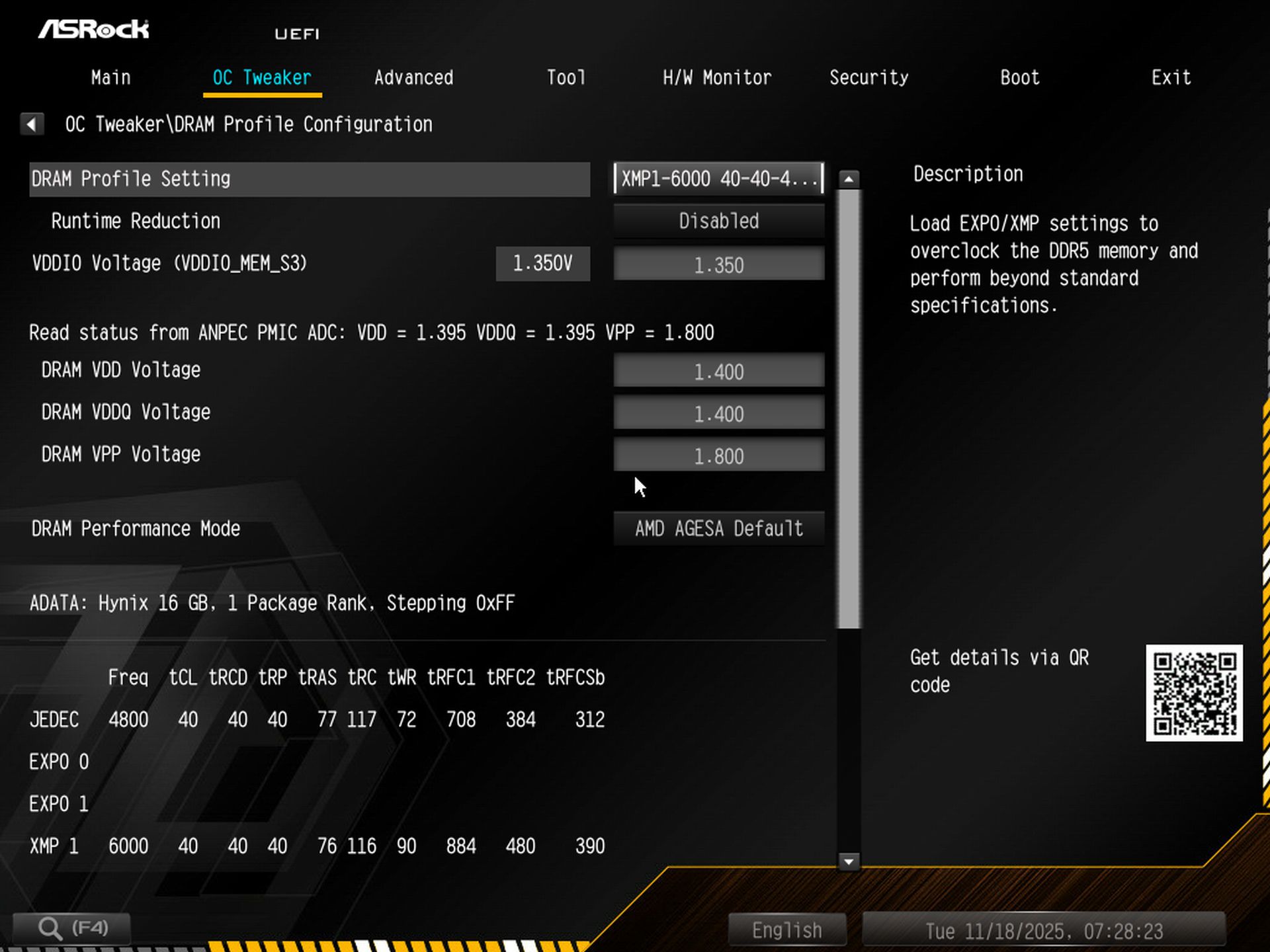Toggle DRAM Performance Mode from AMD AGESA Default

pos(718,528)
